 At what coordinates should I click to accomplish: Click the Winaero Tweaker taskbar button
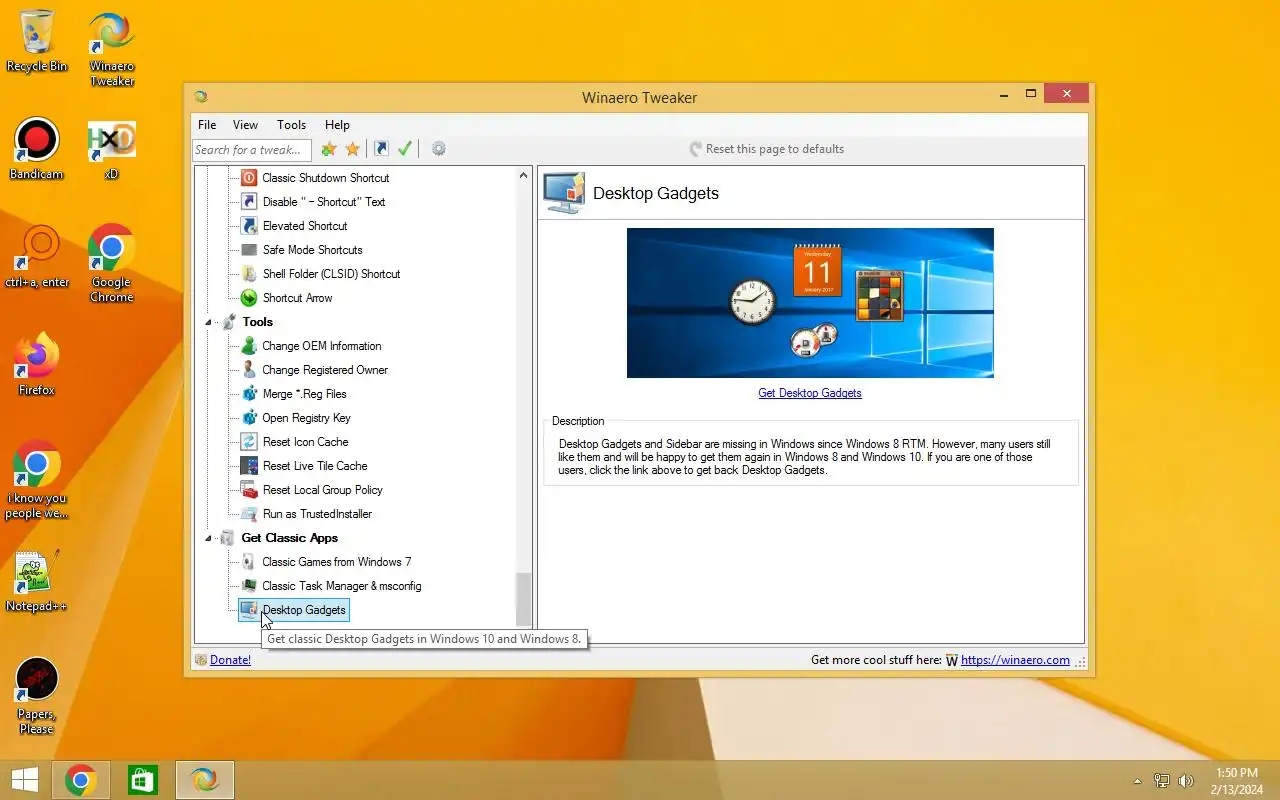[x=205, y=780]
